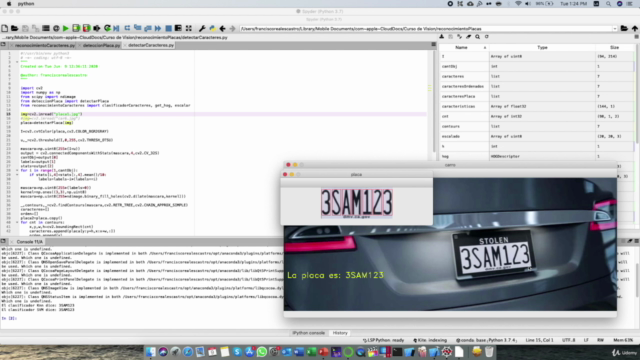
Task: Click the working directory path field
Action: coord(425,29)
